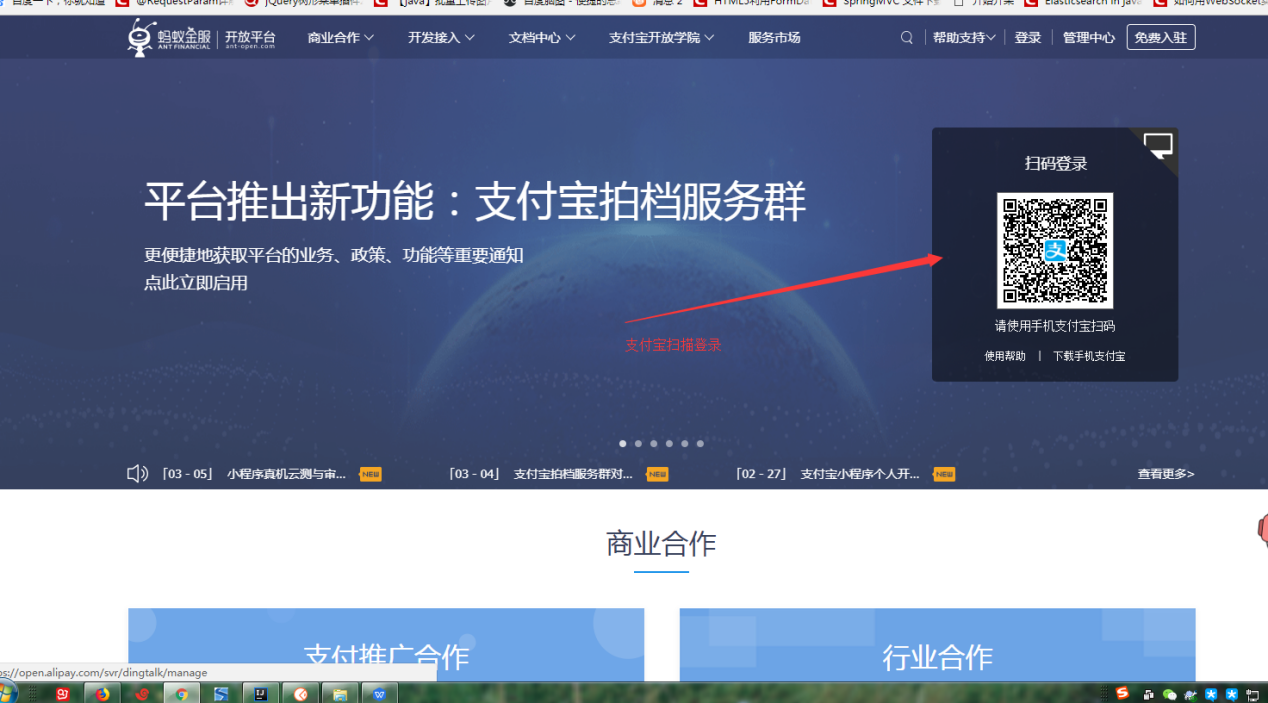Image resolution: width=1268 pixels, height=703 pixels.
Task: Click the banner headline 平台推出新功能
Action: [x=475, y=202]
